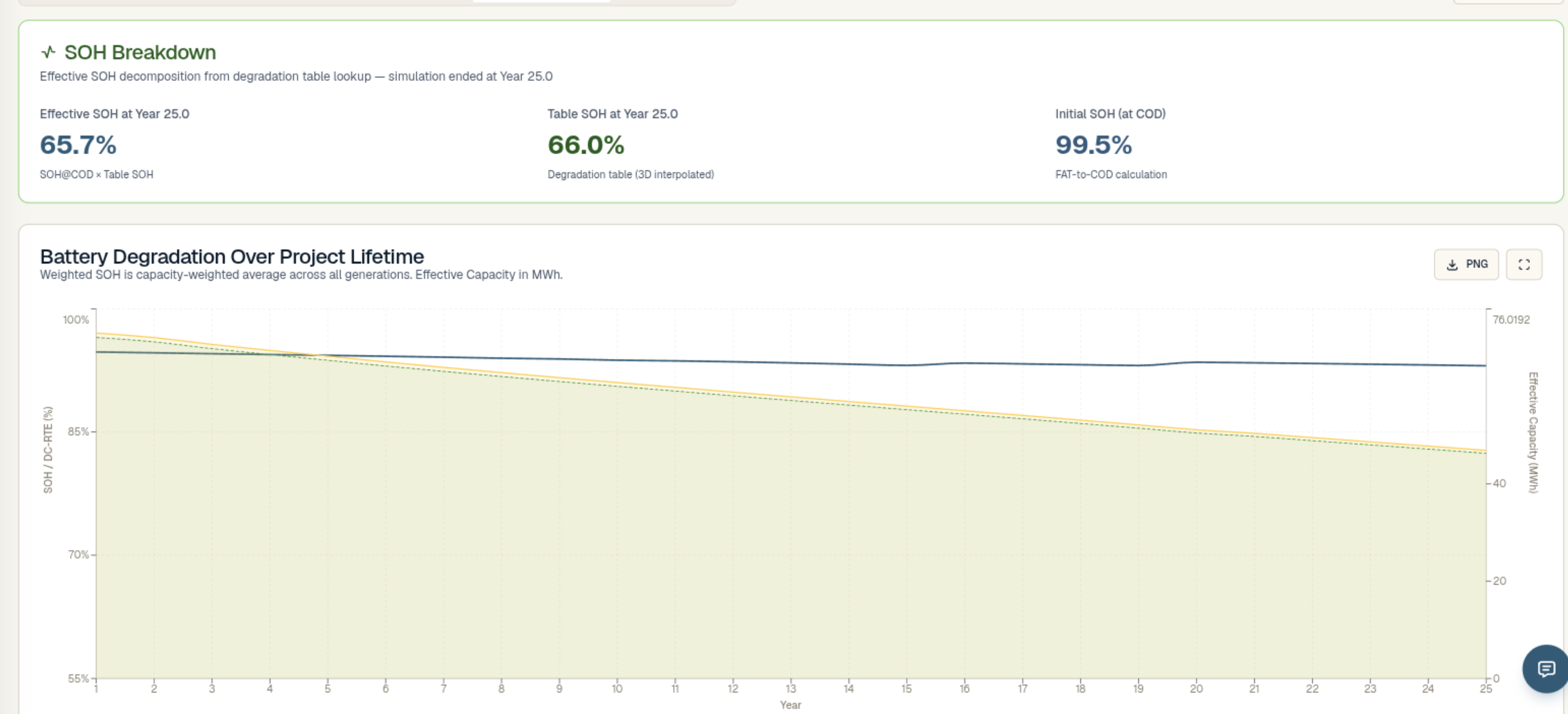Click the Degradation table (3D interpolated) caption
This screenshot has height=714, width=1568.
point(631,174)
